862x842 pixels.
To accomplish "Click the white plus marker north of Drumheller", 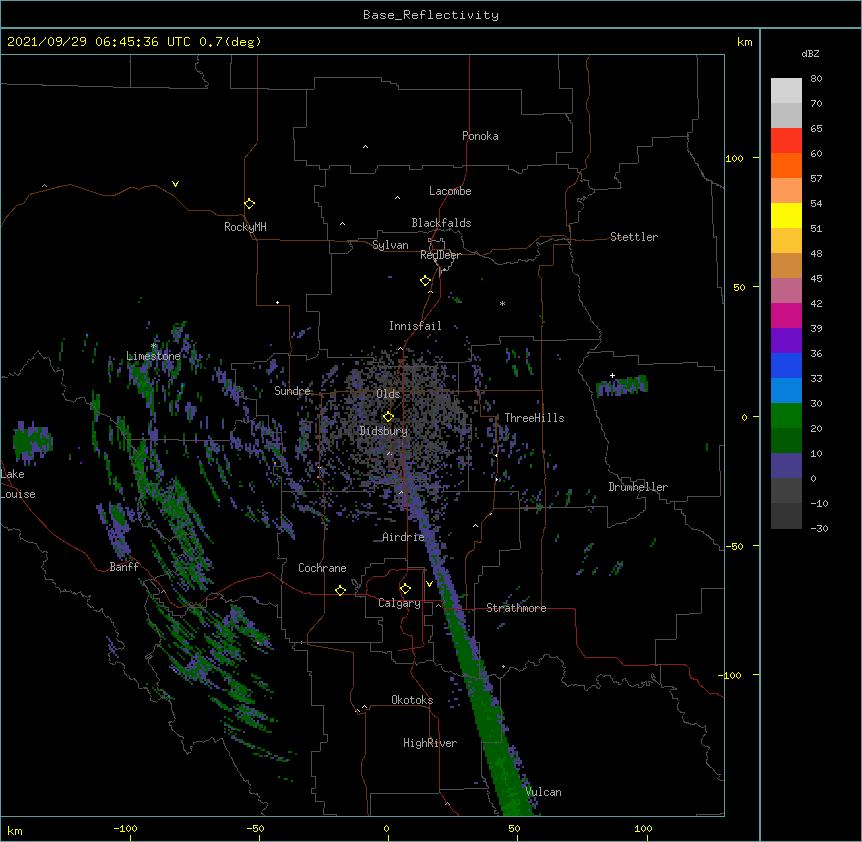I will [x=612, y=375].
